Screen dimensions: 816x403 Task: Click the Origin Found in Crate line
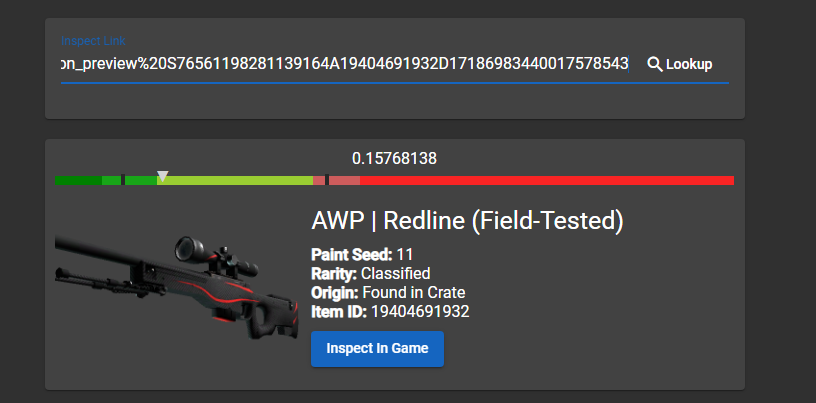click(387, 292)
